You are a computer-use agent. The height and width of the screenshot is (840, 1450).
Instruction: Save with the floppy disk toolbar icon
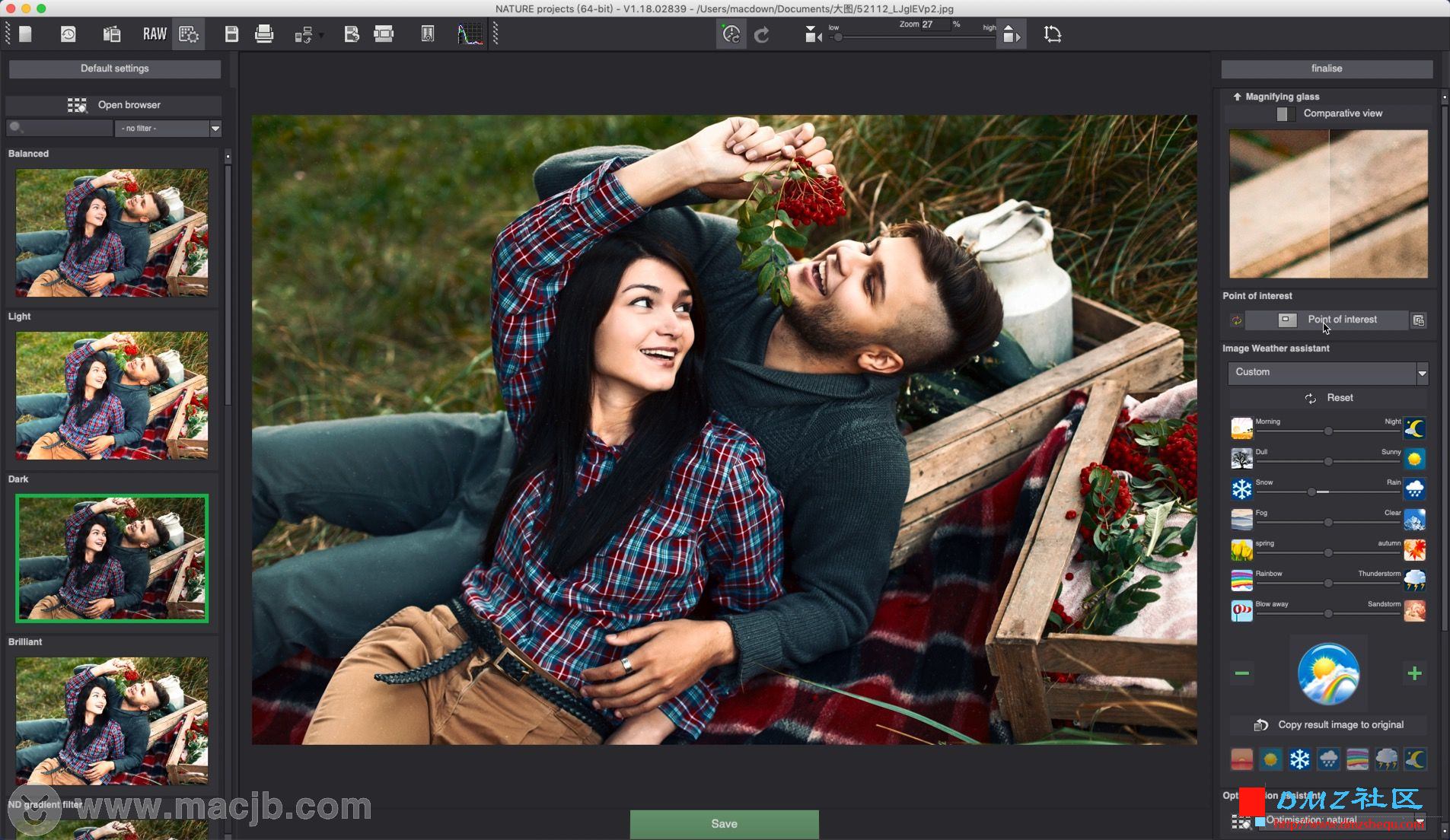point(231,34)
